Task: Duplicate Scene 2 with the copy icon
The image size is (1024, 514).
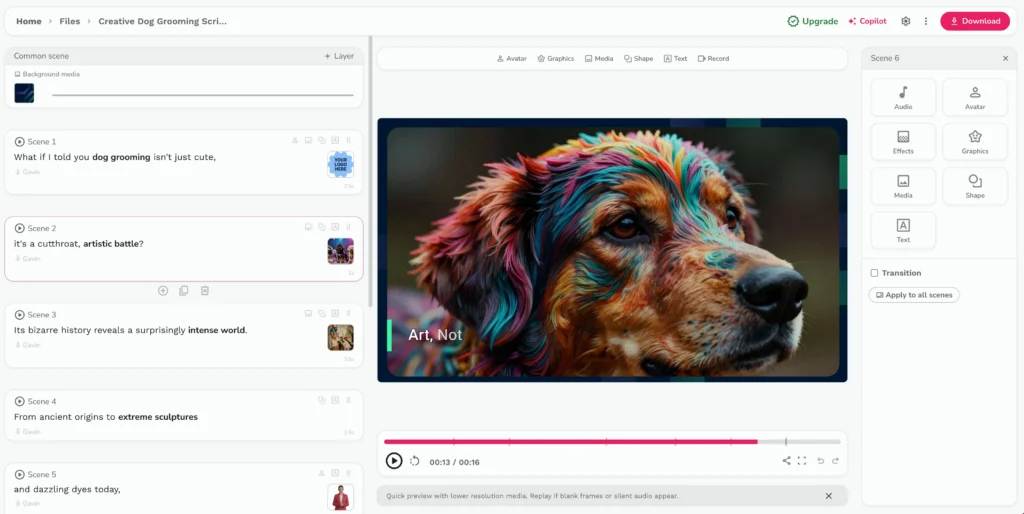Action: coord(184,291)
